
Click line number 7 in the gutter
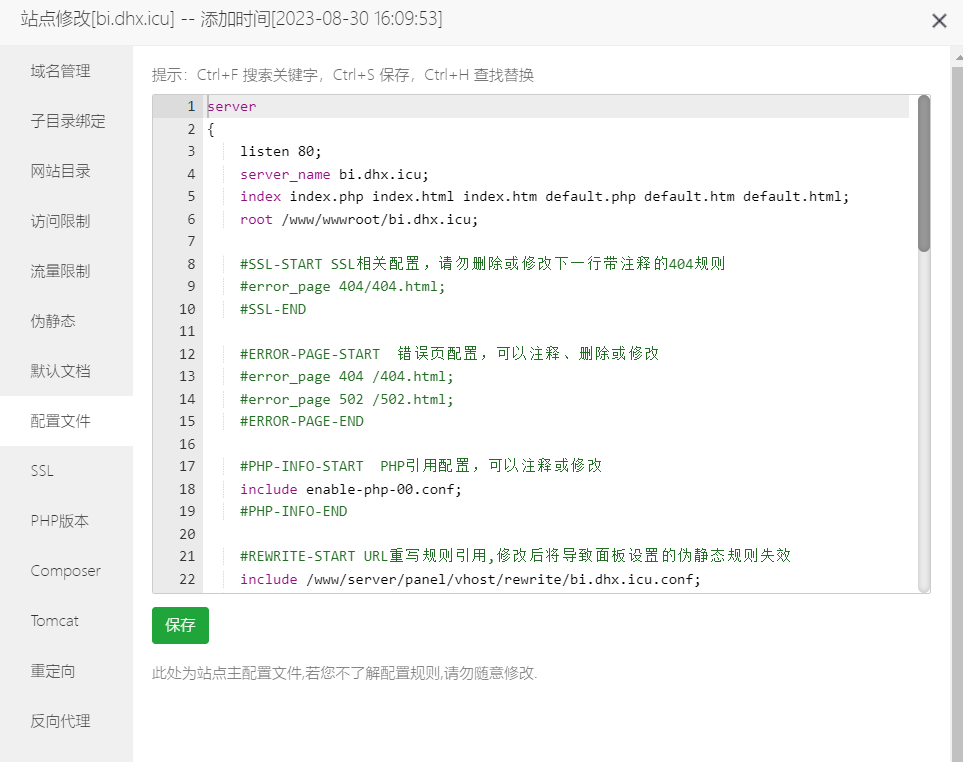point(191,241)
